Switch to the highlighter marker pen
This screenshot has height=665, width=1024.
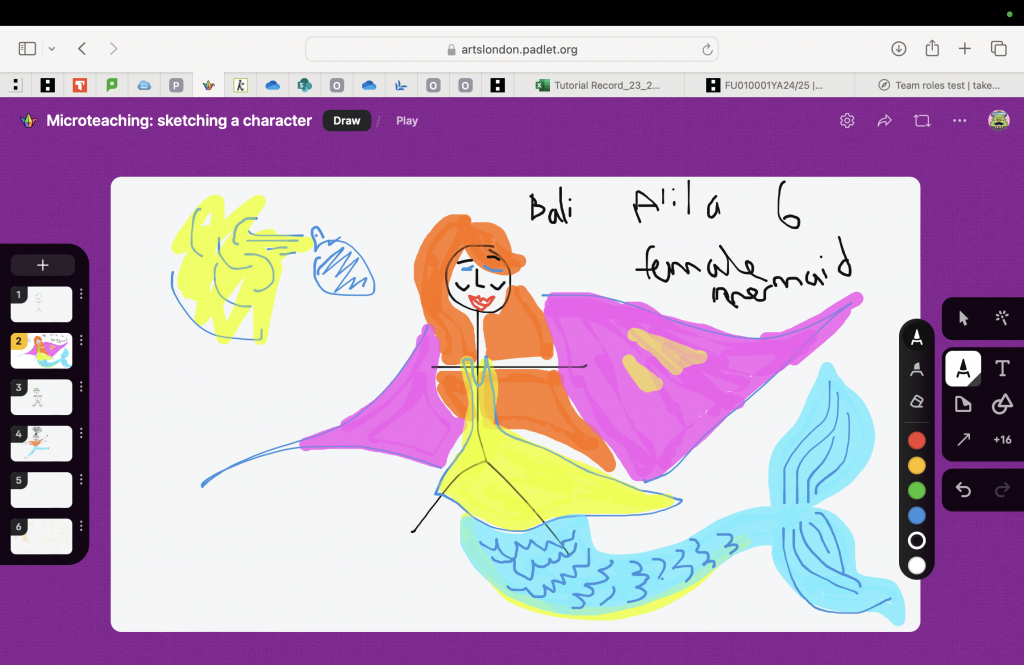[x=916, y=370]
